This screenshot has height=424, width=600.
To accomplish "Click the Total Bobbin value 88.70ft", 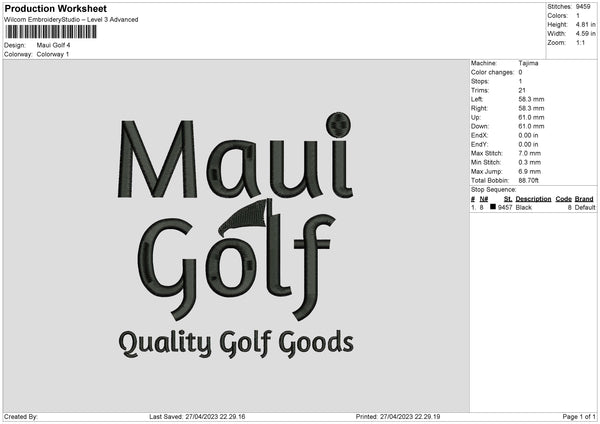I will tap(528, 180).
